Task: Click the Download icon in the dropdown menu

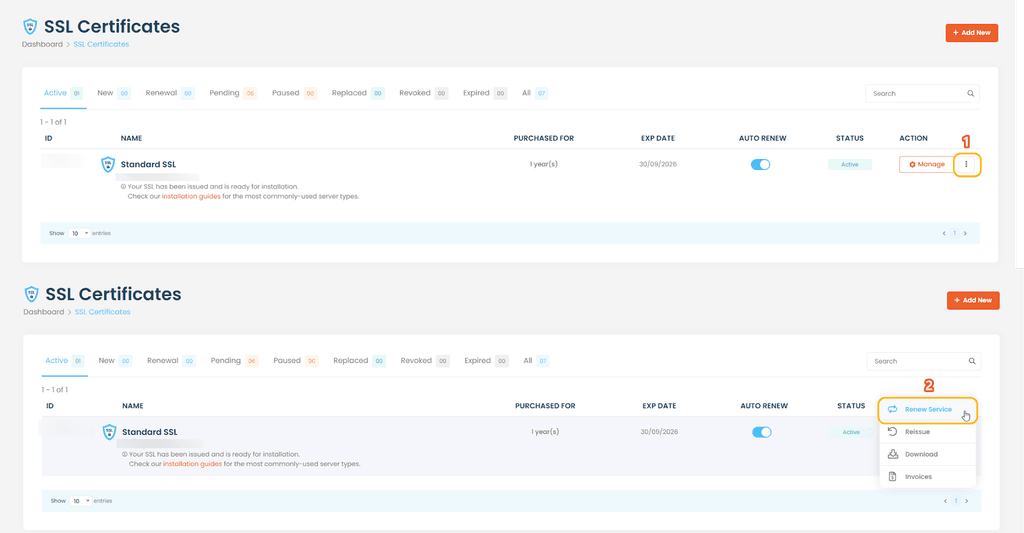Action: (893, 454)
